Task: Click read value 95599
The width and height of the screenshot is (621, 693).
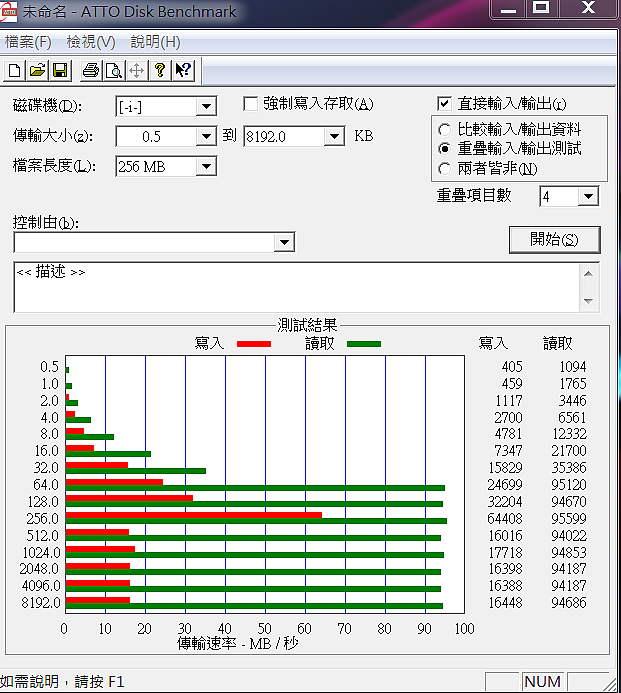Action: click(x=569, y=518)
